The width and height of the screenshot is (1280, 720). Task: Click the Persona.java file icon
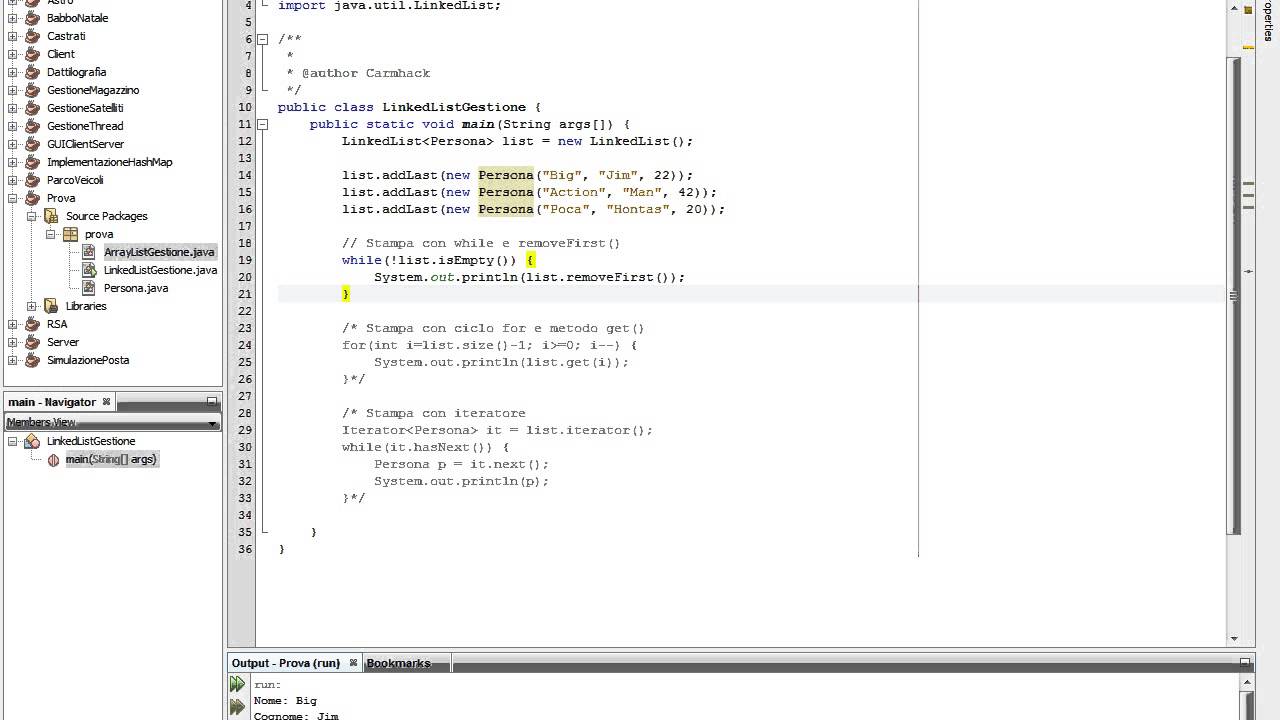(x=89, y=288)
